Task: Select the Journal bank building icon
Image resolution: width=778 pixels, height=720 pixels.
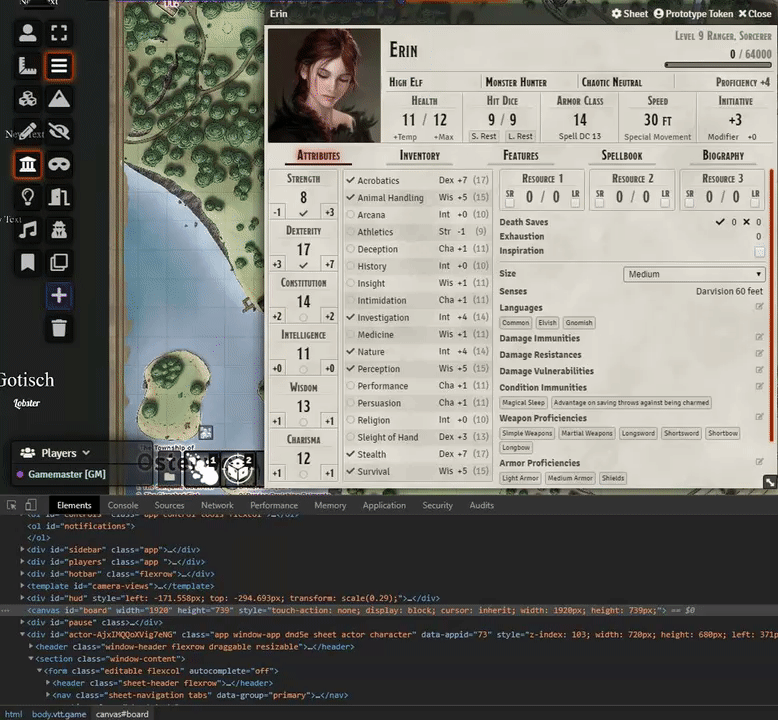Action: click(27, 164)
